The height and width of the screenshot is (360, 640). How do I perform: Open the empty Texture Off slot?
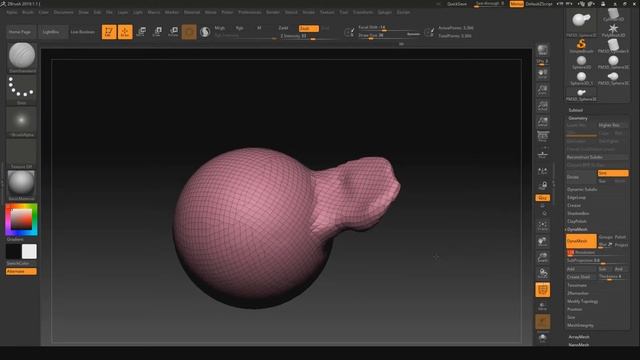coord(22,152)
